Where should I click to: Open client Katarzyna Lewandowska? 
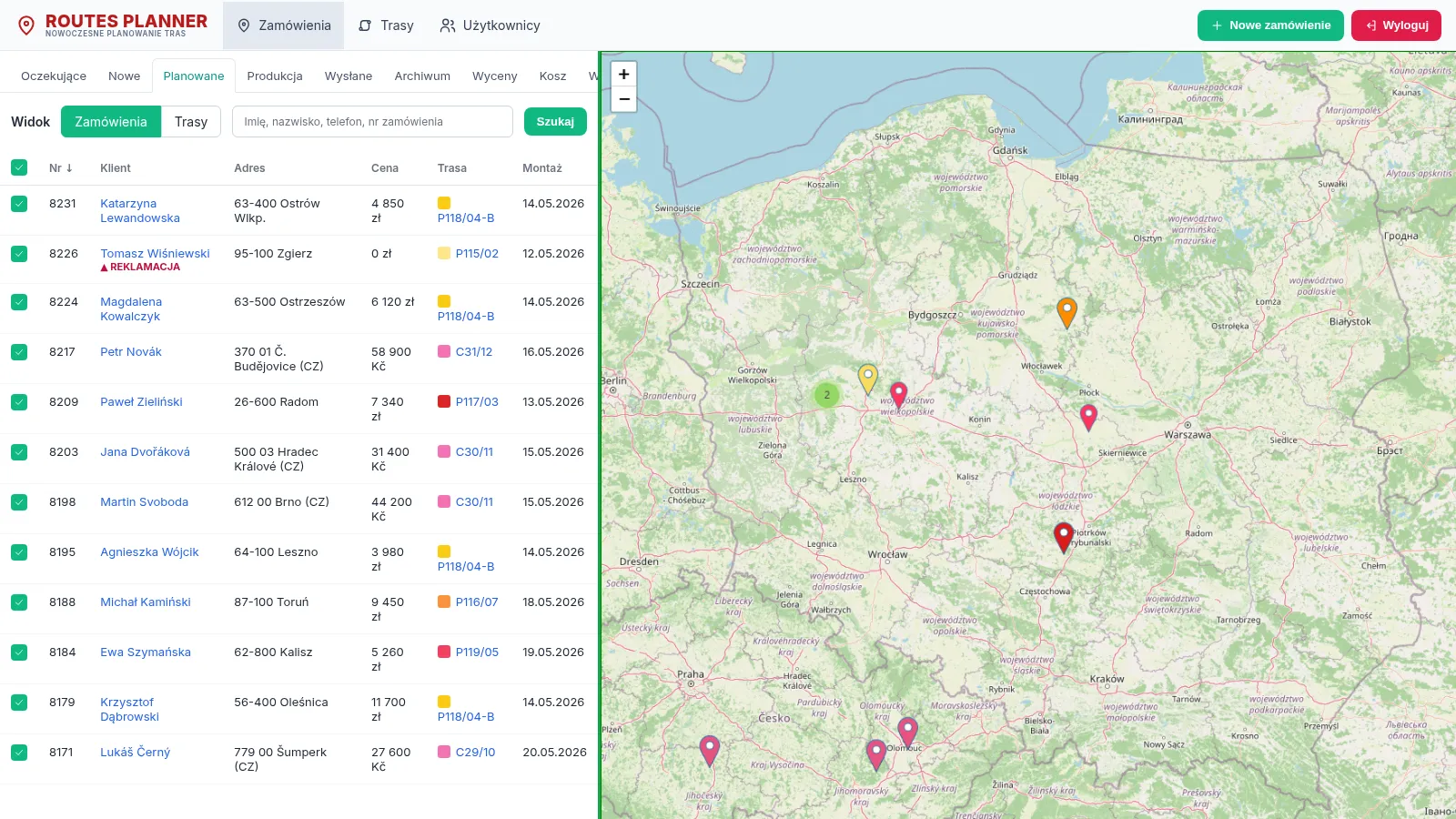140,211
